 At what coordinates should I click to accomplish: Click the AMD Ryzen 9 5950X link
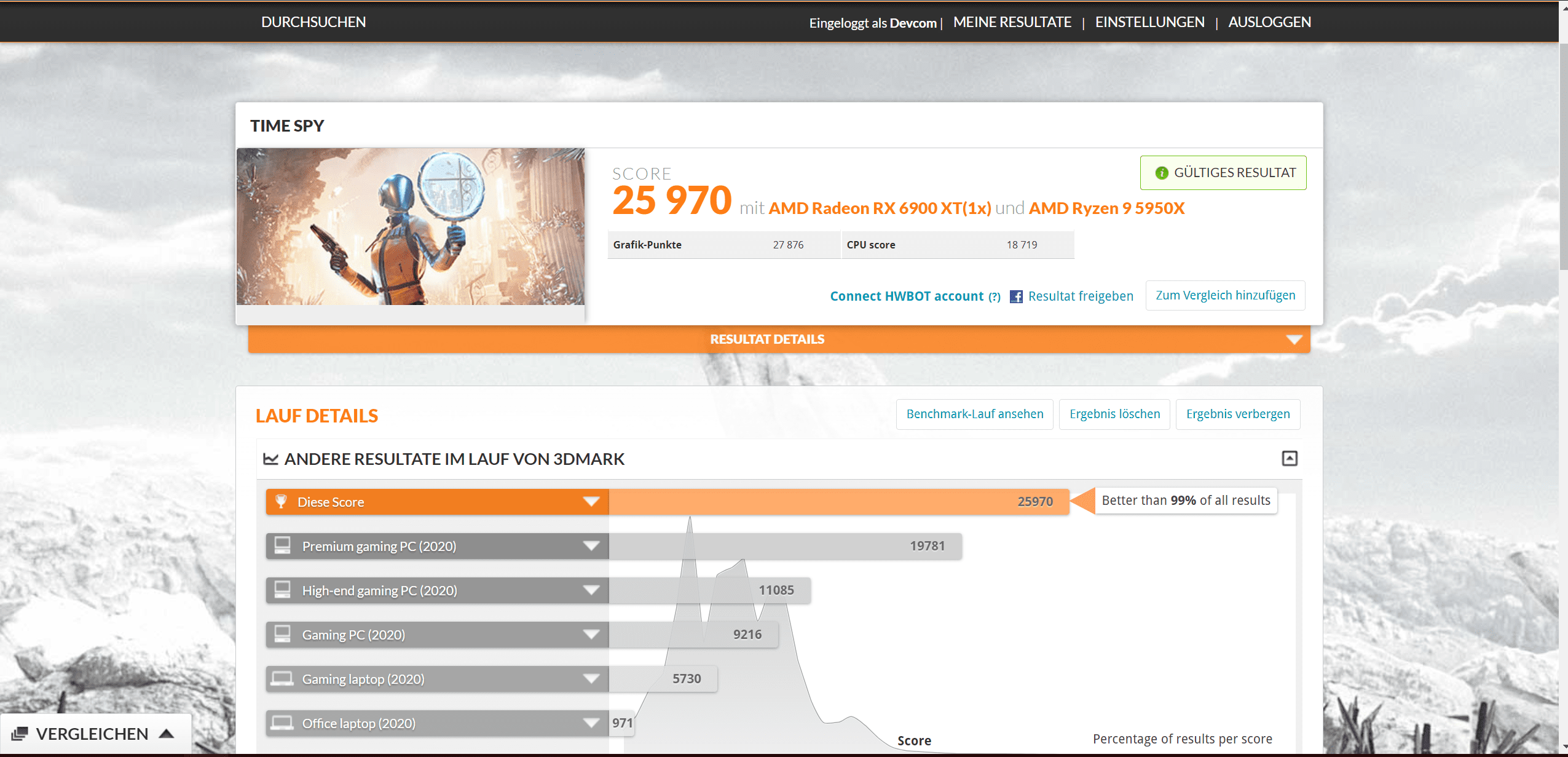[x=1106, y=208]
